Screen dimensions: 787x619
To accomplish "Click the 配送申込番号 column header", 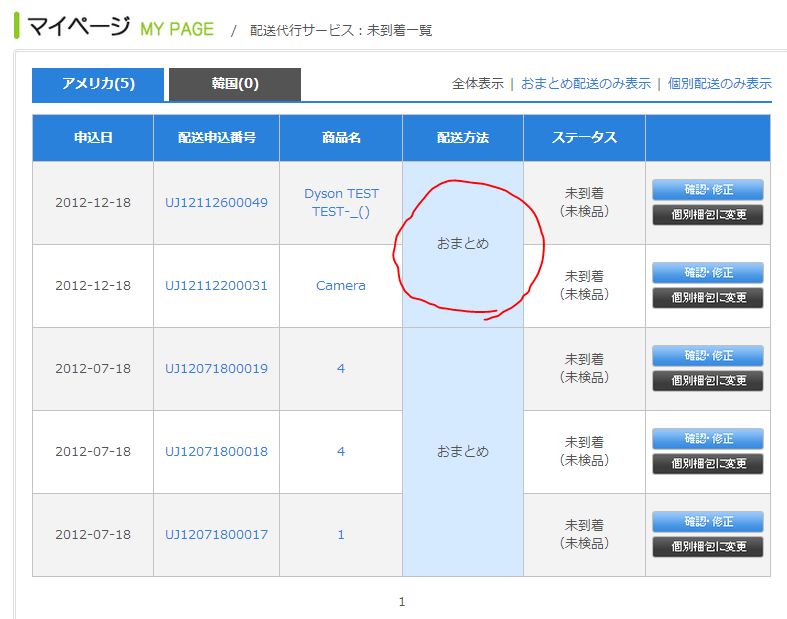I will click(216, 138).
